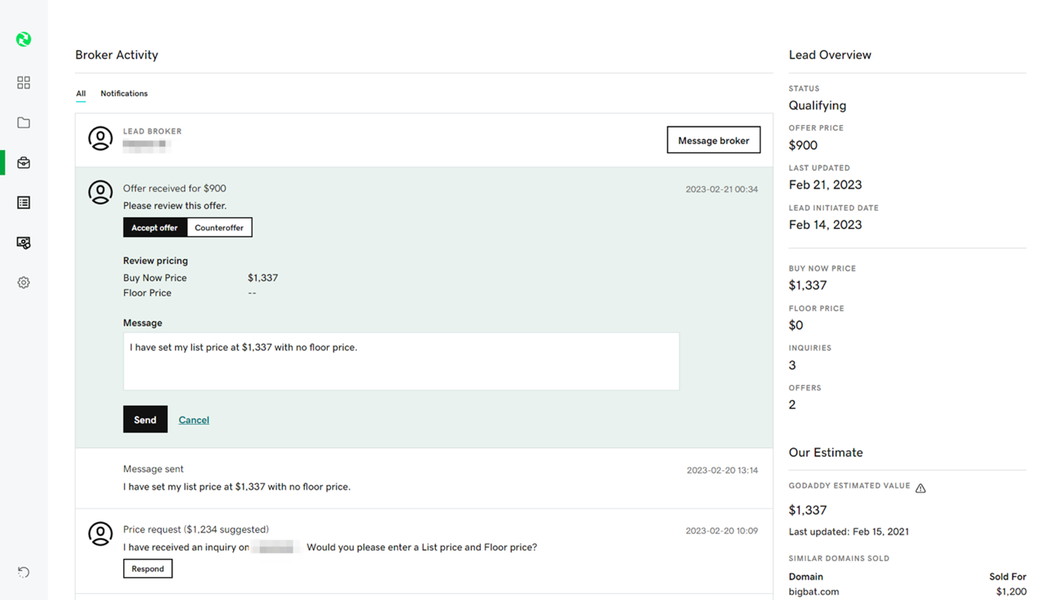Switch to the All tab
This screenshot has width=1050, height=600.
pos(81,94)
